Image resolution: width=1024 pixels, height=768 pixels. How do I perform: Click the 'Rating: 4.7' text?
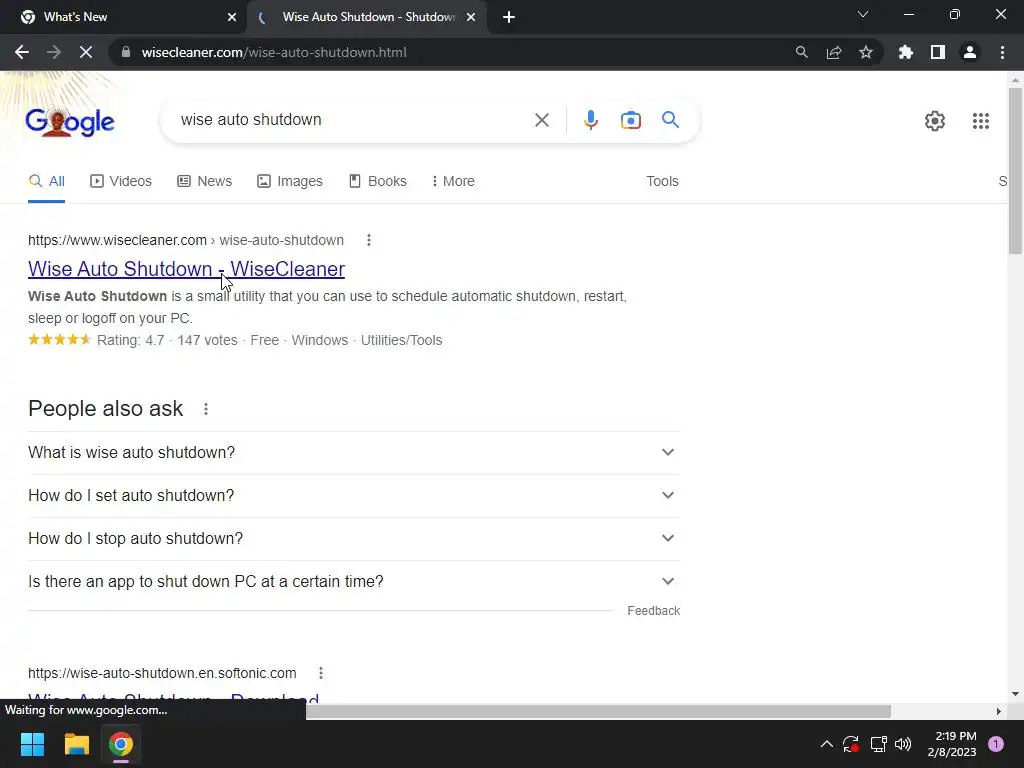pyautogui.click(x=131, y=340)
